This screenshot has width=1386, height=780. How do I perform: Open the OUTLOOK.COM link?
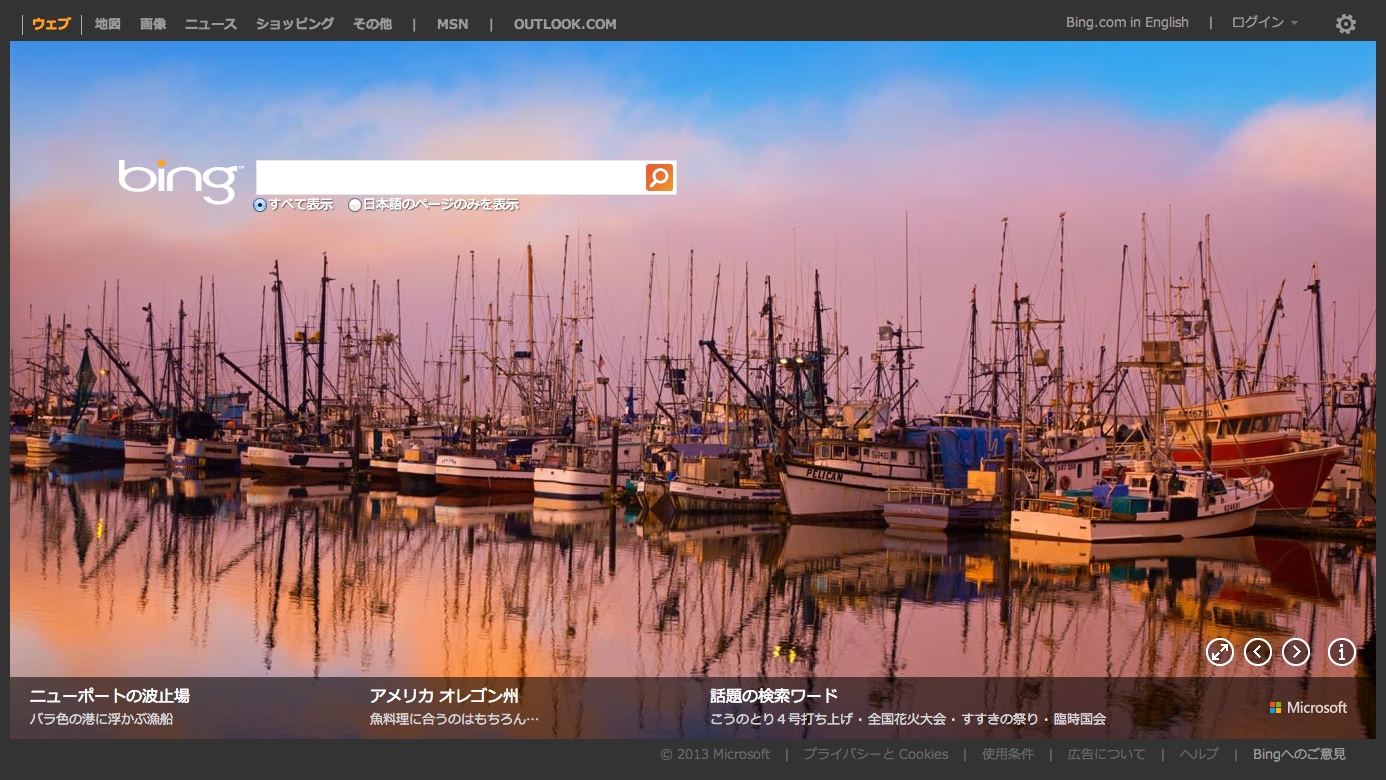tap(565, 24)
